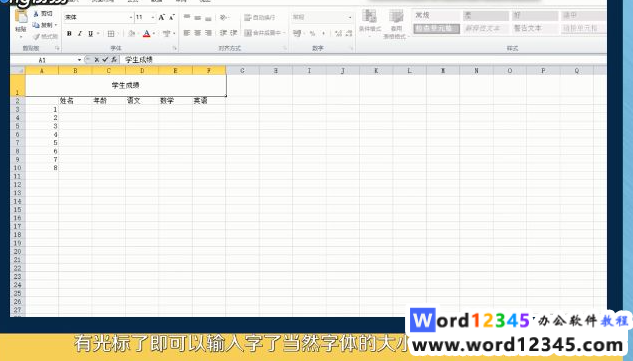Screen dimensions: 633x361
Task: Click the cell containing the number 5
Action: [42, 143]
